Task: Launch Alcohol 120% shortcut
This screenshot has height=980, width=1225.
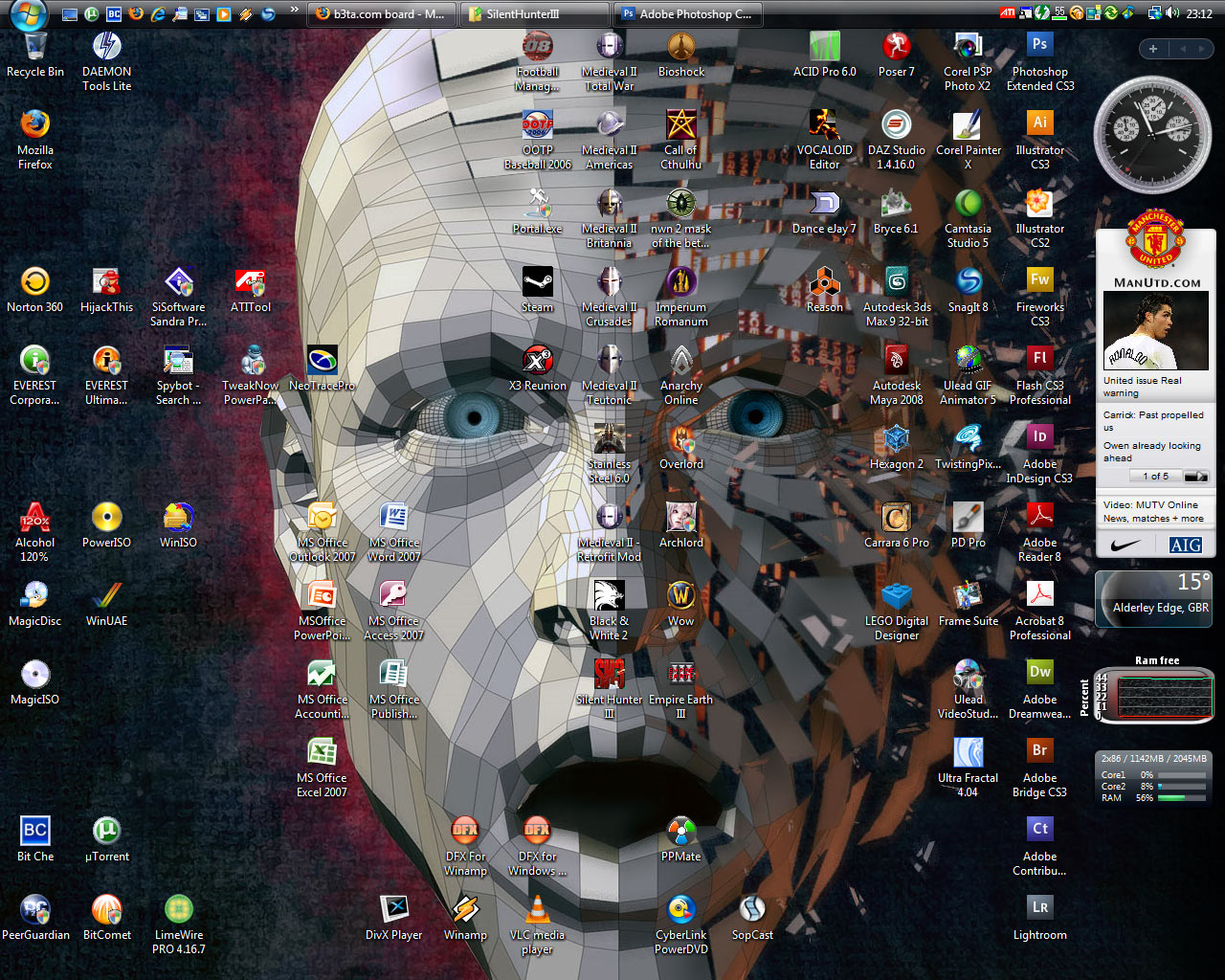Action: 35,532
